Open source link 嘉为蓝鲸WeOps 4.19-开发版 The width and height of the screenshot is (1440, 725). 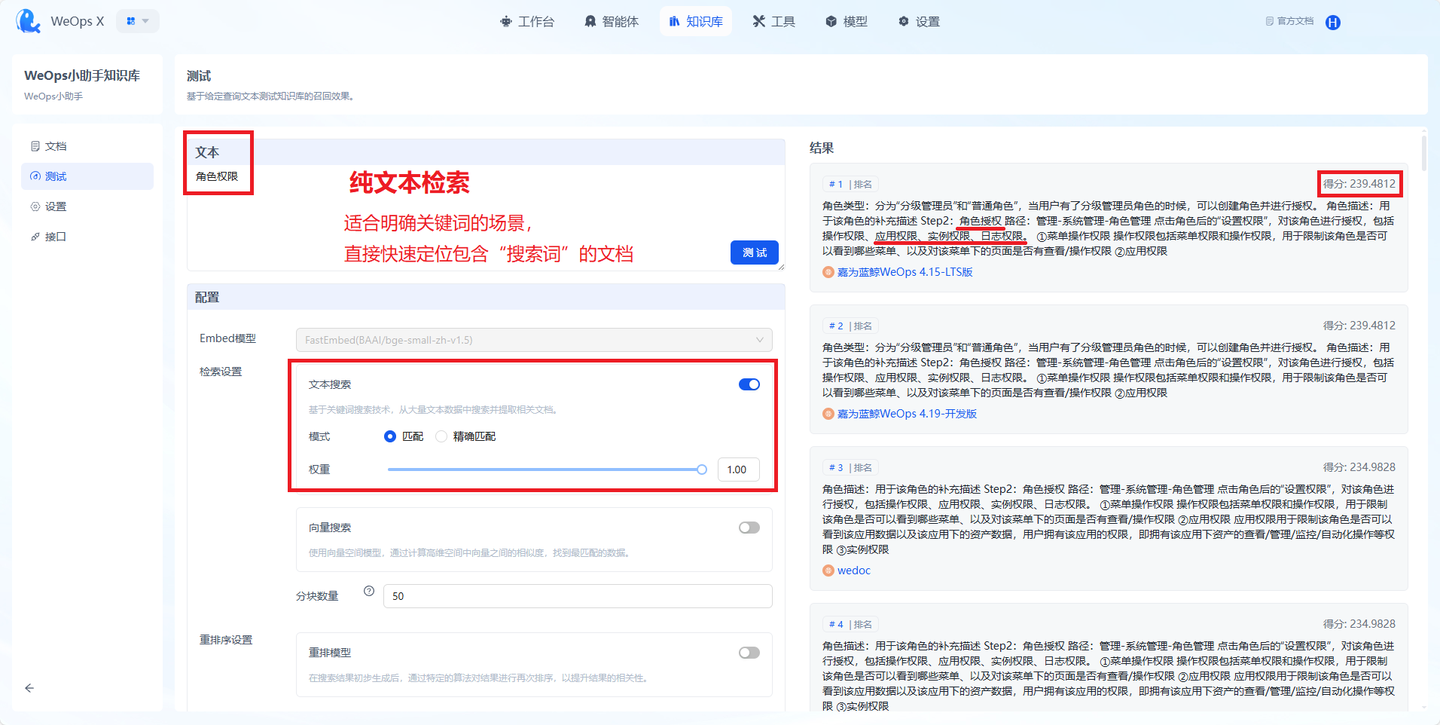pyautogui.click(x=907, y=414)
